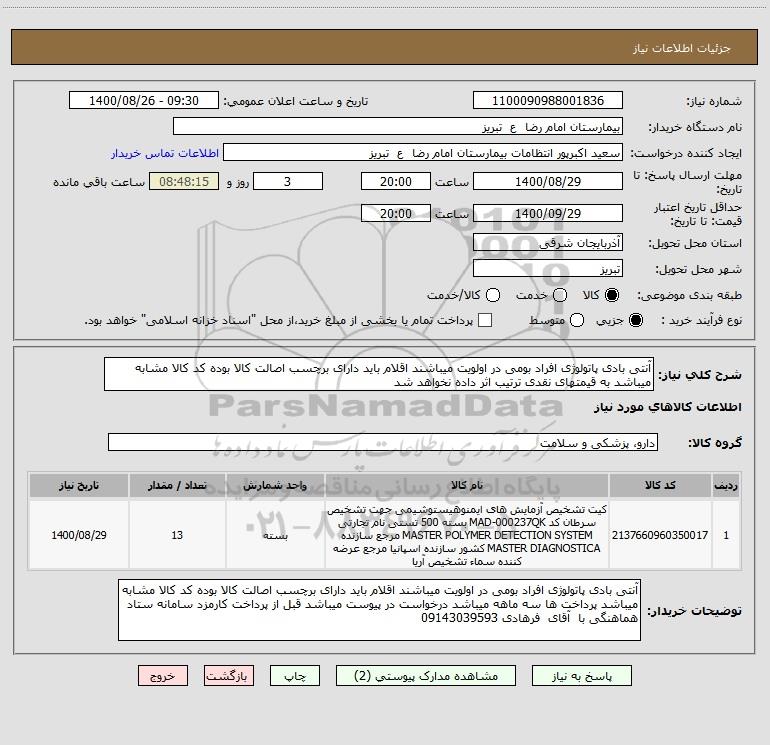Toggle the Islamic treasury payment checkbox
The height and width of the screenshot is (745, 770).
485,320
